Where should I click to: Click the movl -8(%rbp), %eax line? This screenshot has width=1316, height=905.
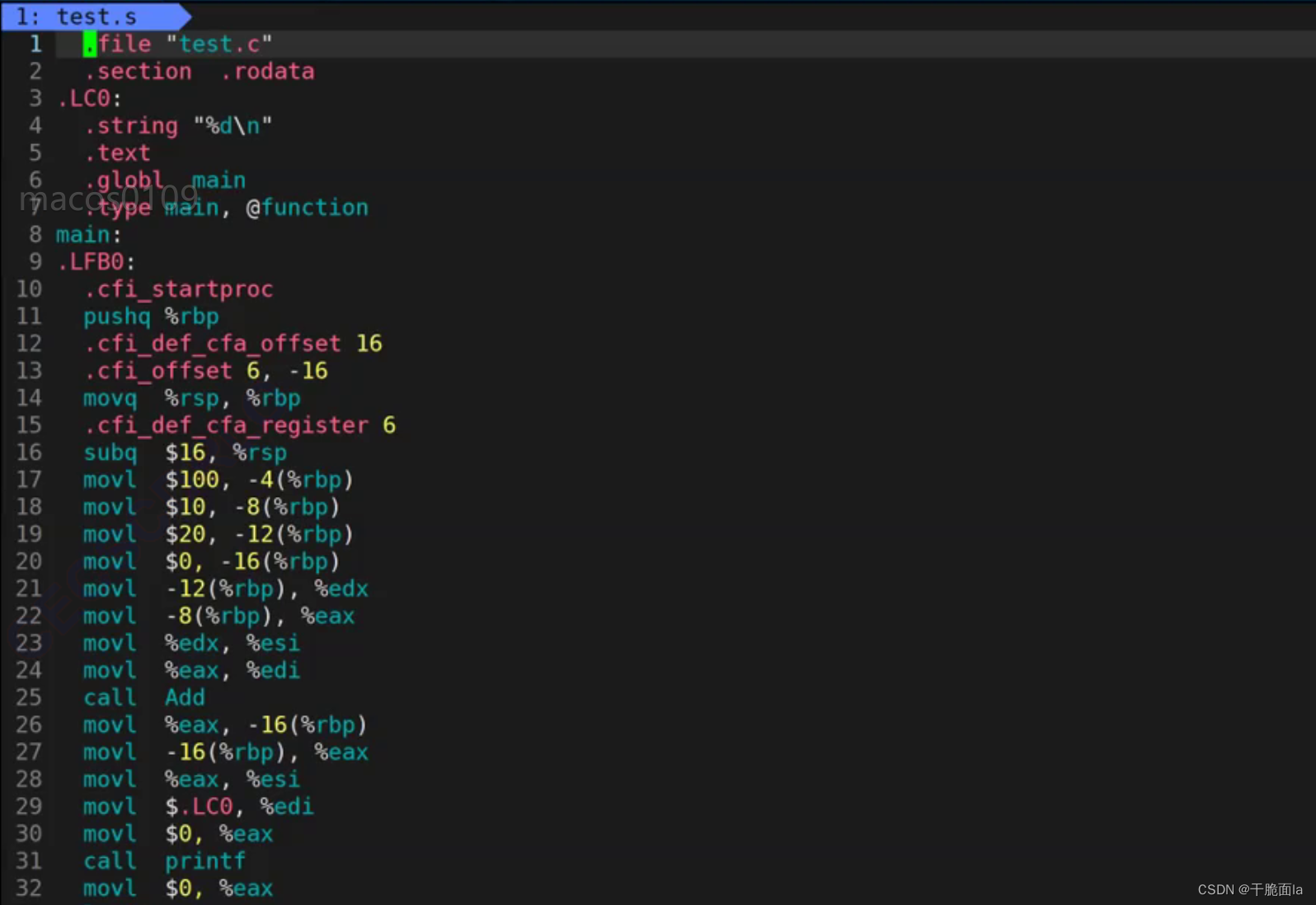tap(219, 615)
